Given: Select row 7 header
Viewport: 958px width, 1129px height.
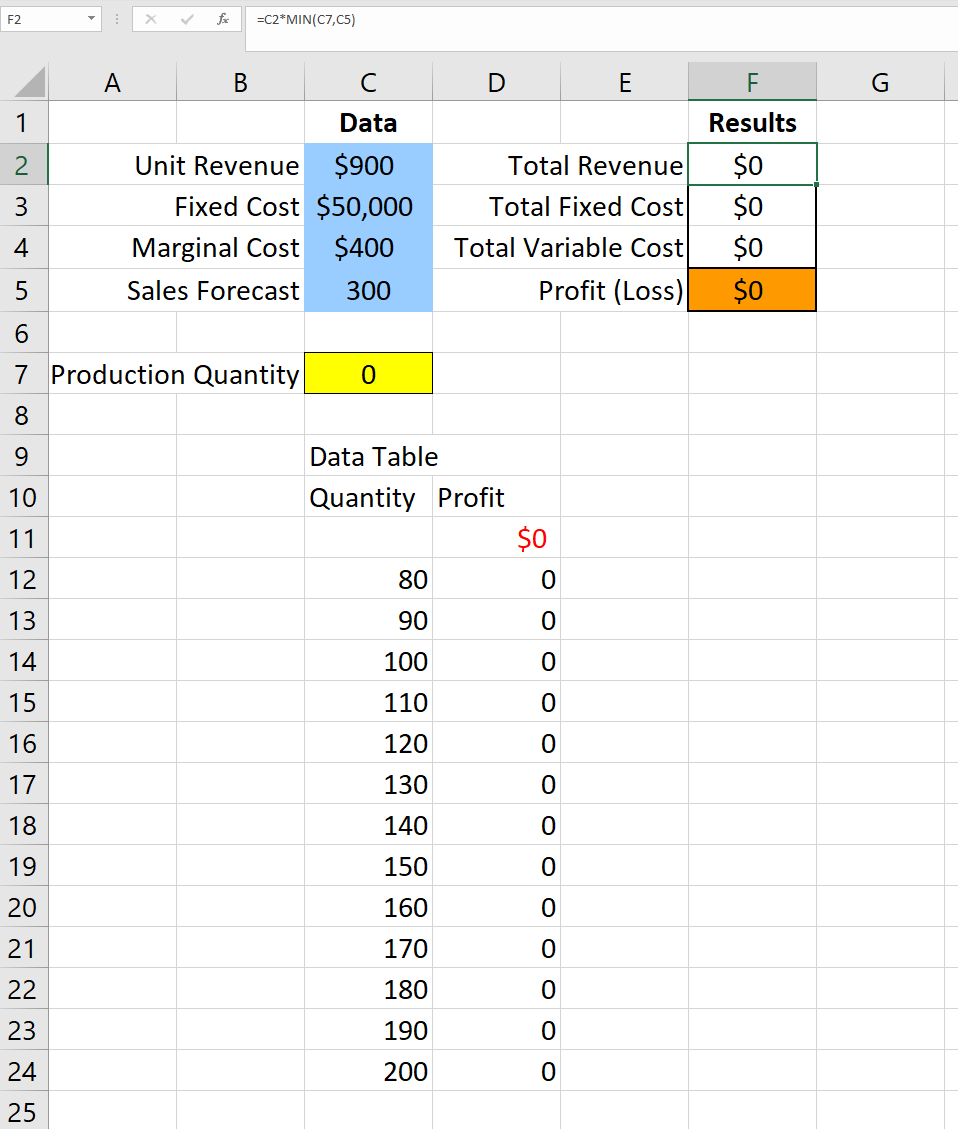Looking at the screenshot, I should coord(24,373).
